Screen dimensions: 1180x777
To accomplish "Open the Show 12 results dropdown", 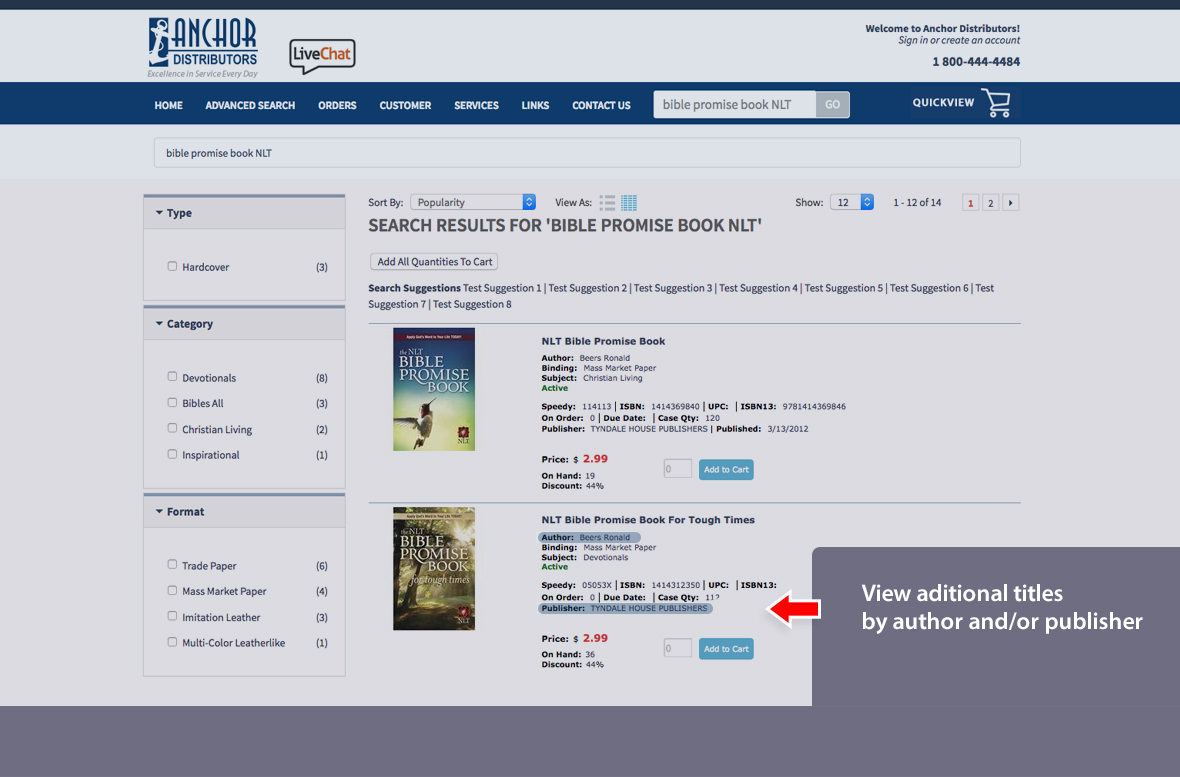I will (x=852, y=202).
